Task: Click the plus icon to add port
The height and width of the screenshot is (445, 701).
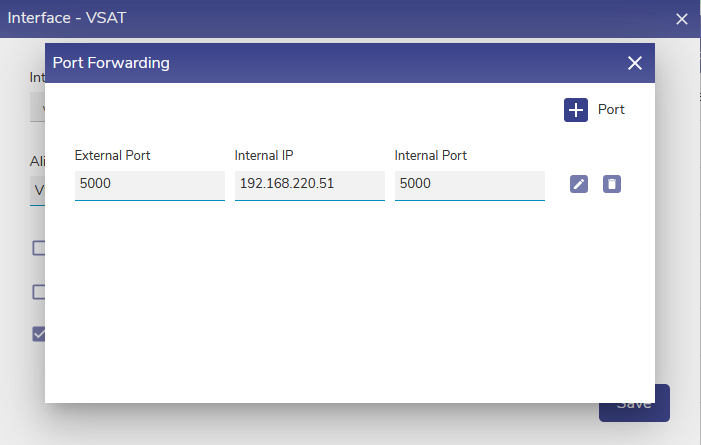Action: 576,110
